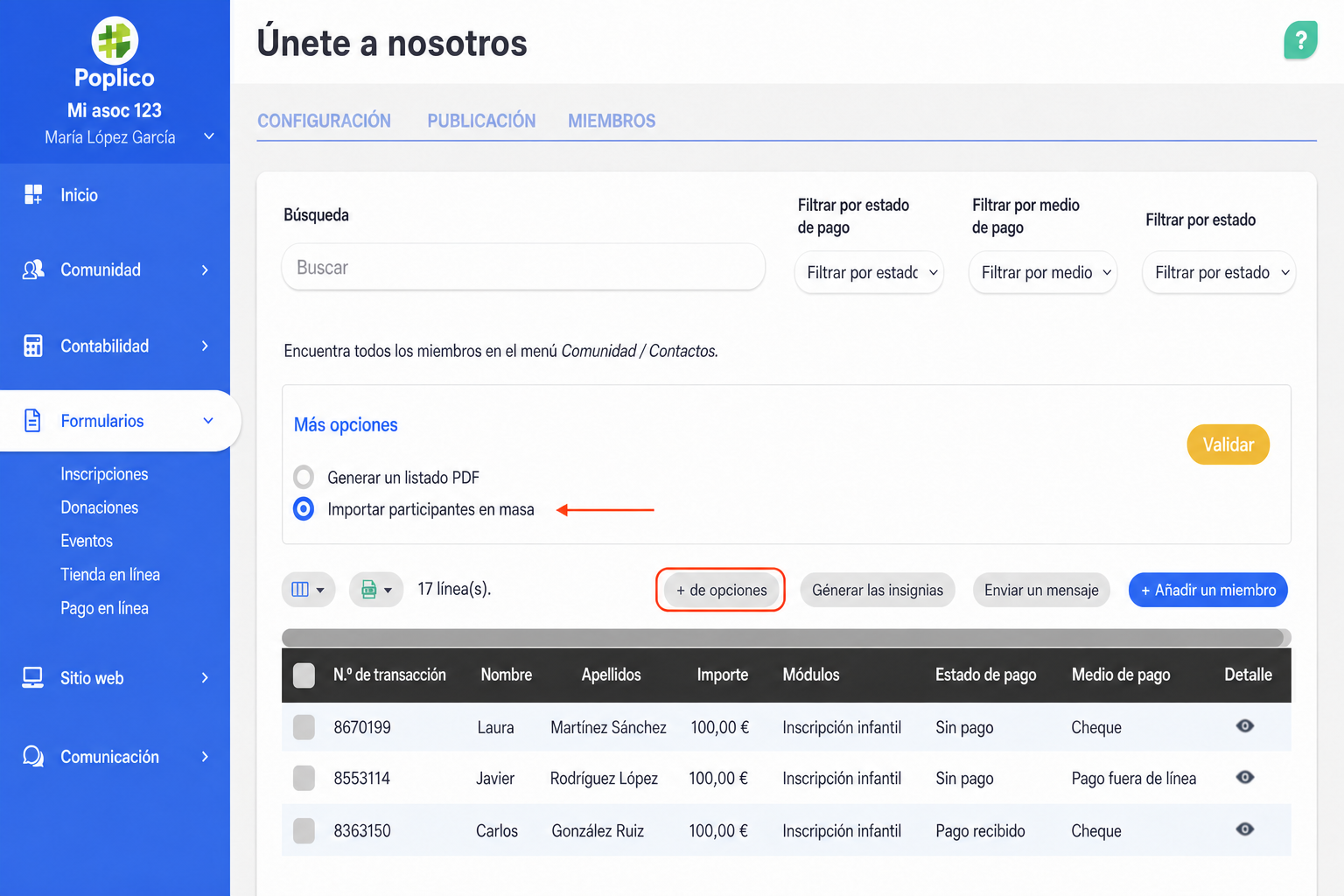Expand the Comunicación submenu chevron
Image resolution: width=1344 pixels, height=896 pixels.
pyautogui.click(x=206, y=757)
